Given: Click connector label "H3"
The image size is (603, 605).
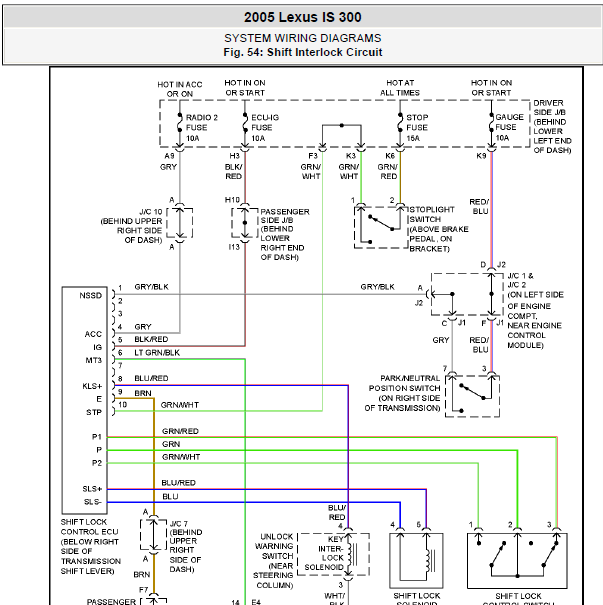Looking at the screenshot, I should [235, 156].
